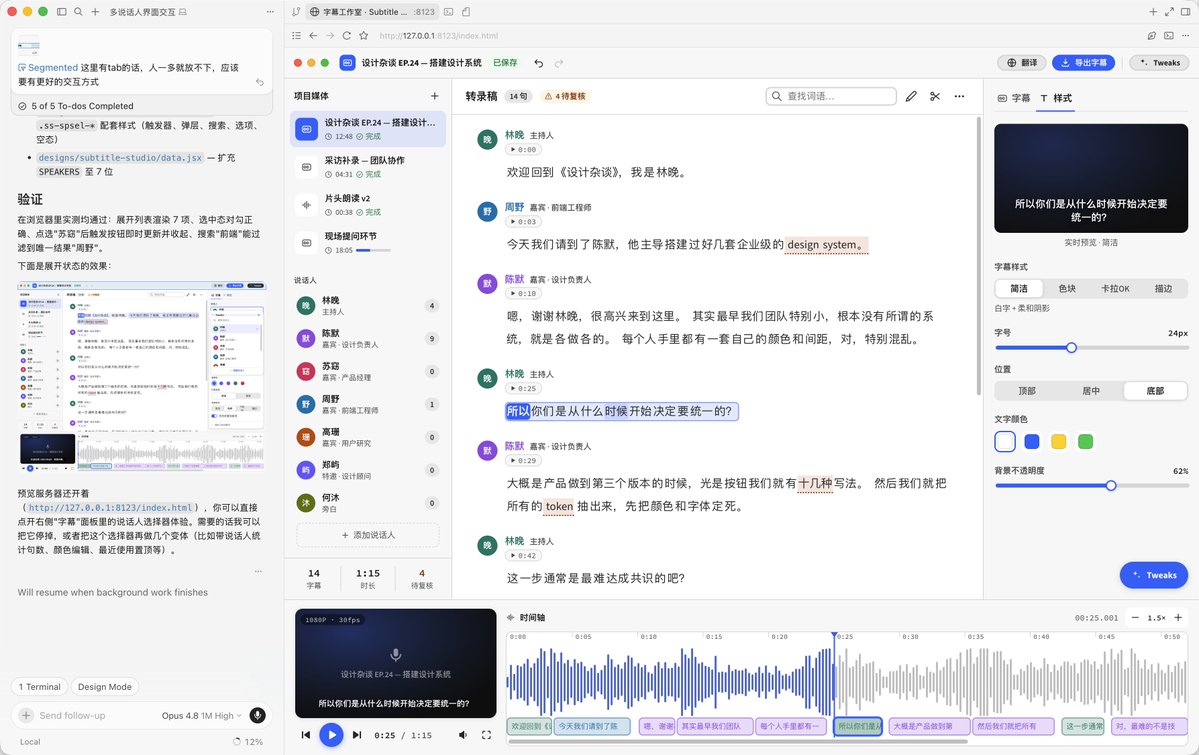
Task: Zoom out the timeline with minus button
Action: tap(1135, 617)
